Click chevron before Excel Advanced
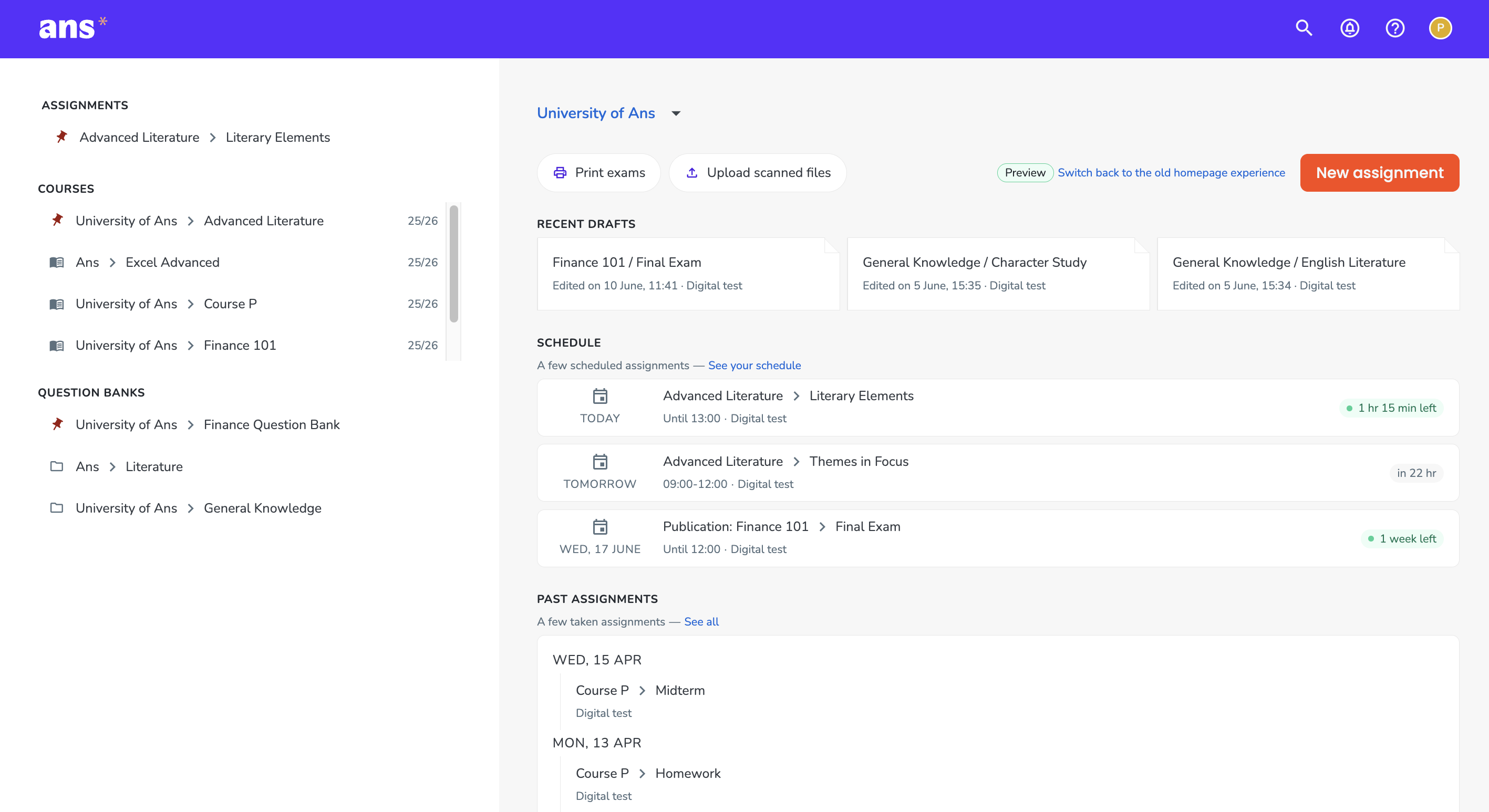 (x=113, y=263)
